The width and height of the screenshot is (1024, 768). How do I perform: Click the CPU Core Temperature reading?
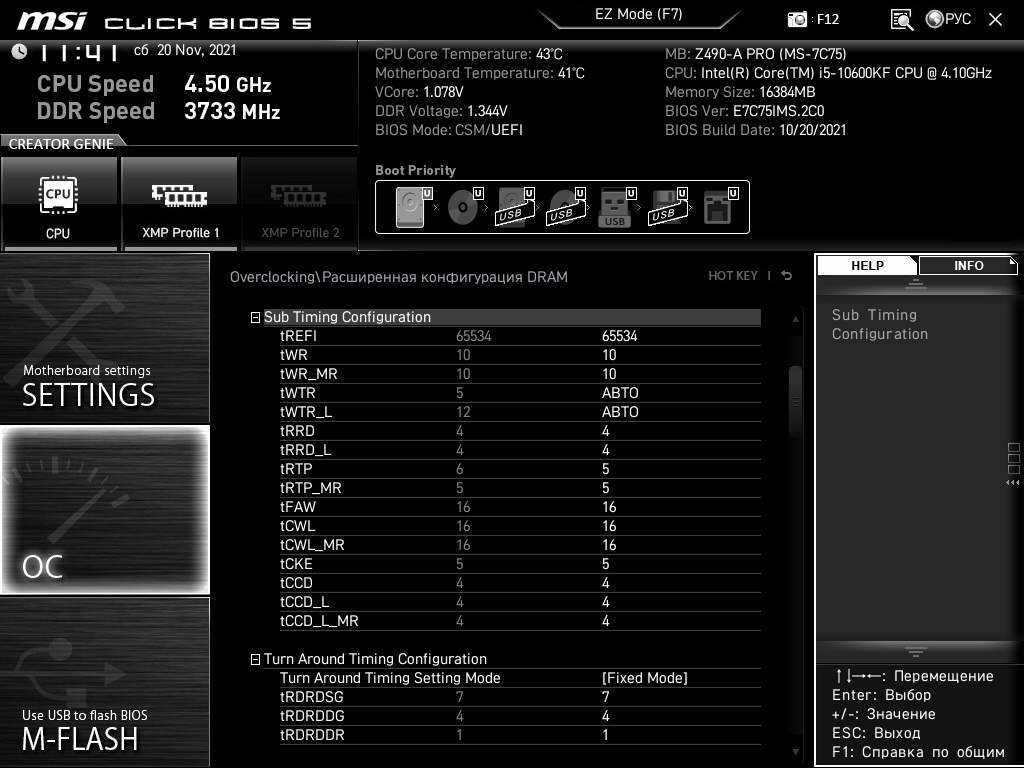[468, 54]
